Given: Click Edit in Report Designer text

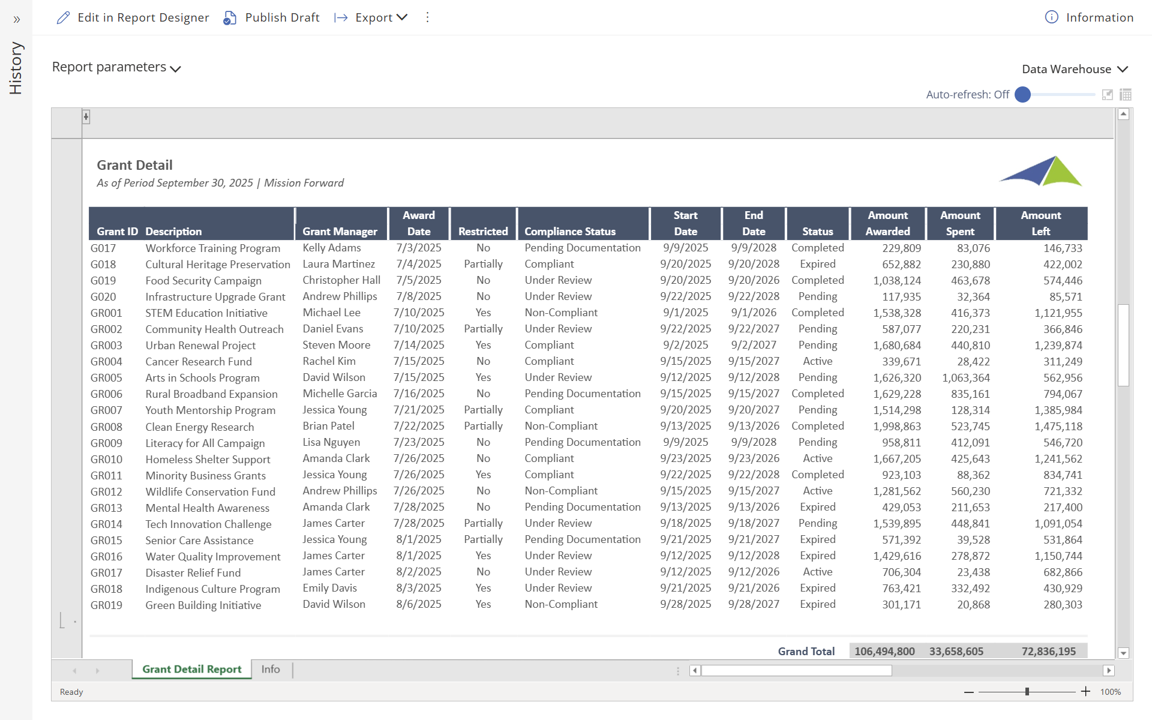Looking at the screenshot, I should click(x=143, y=17).
